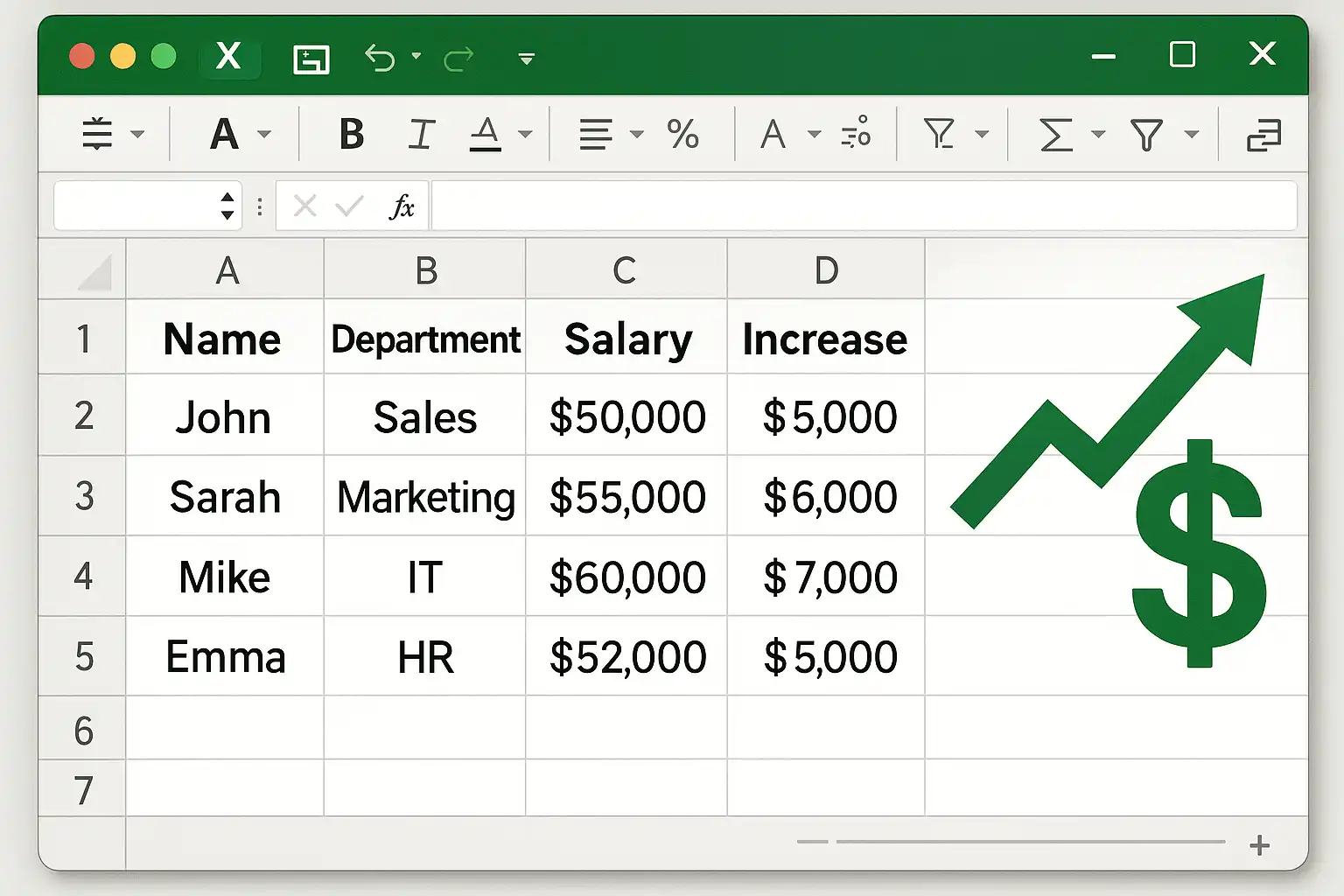Click the funnel icon left of the sum icon
The width and height of the screenshot is (1344, 896).
(x=939, y=134)
